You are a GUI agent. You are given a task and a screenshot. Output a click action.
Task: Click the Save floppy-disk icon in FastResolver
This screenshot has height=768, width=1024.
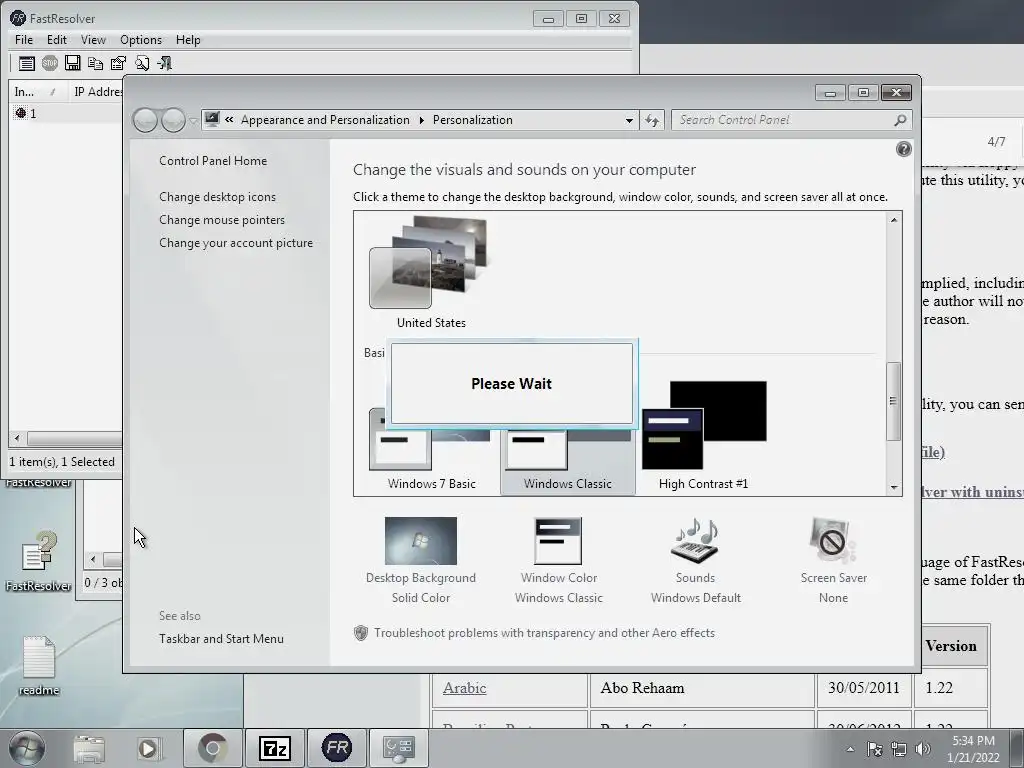[72, 63]
